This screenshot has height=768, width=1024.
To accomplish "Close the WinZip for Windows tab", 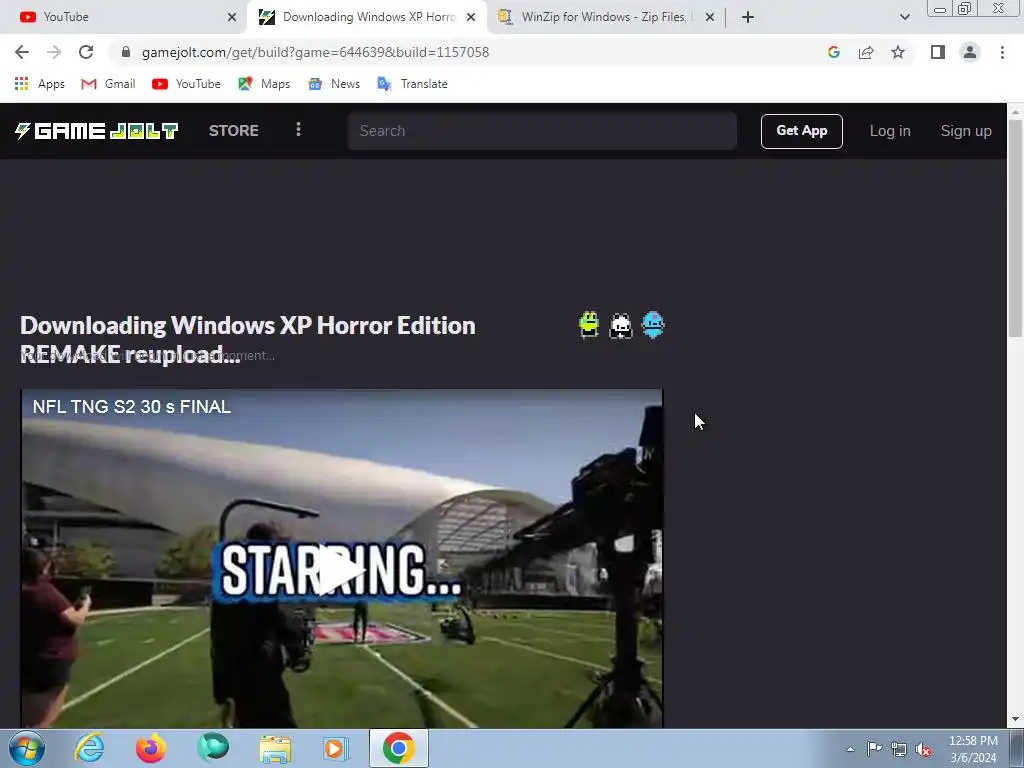I will (710, 18).
